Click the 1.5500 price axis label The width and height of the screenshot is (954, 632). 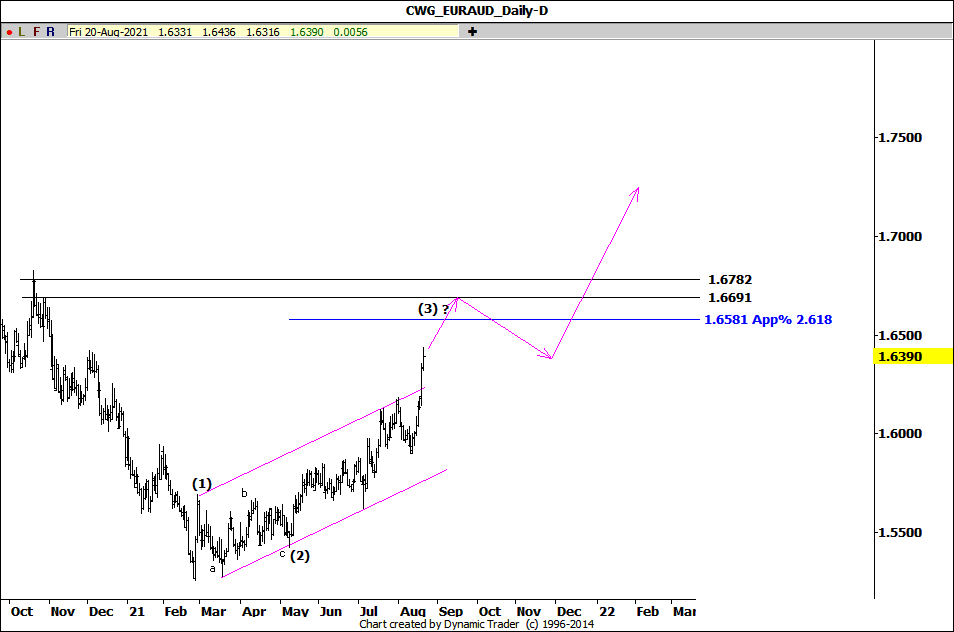(900, 533)
